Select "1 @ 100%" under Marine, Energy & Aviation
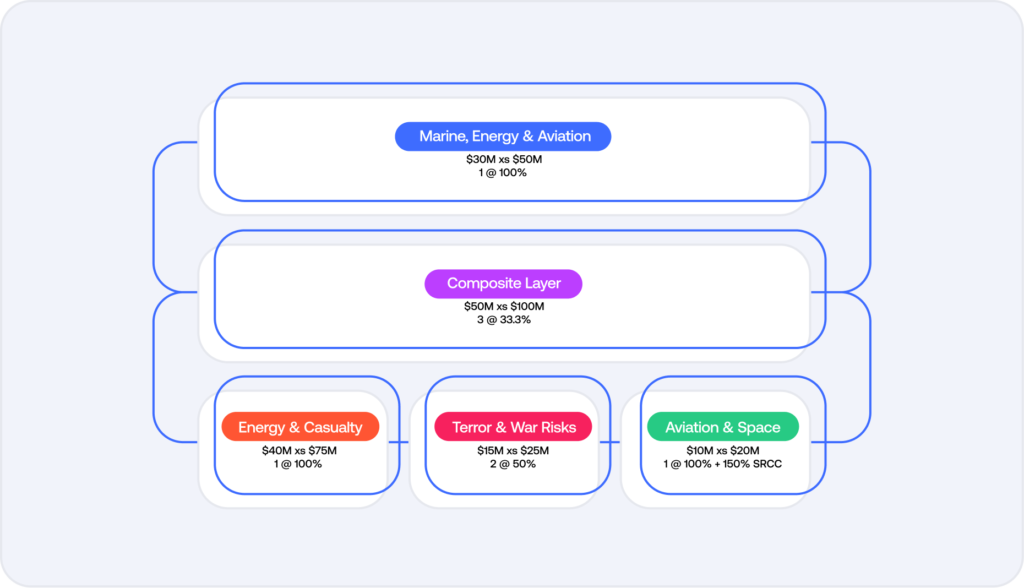The image size is (1024, 588). coord(503,172)
